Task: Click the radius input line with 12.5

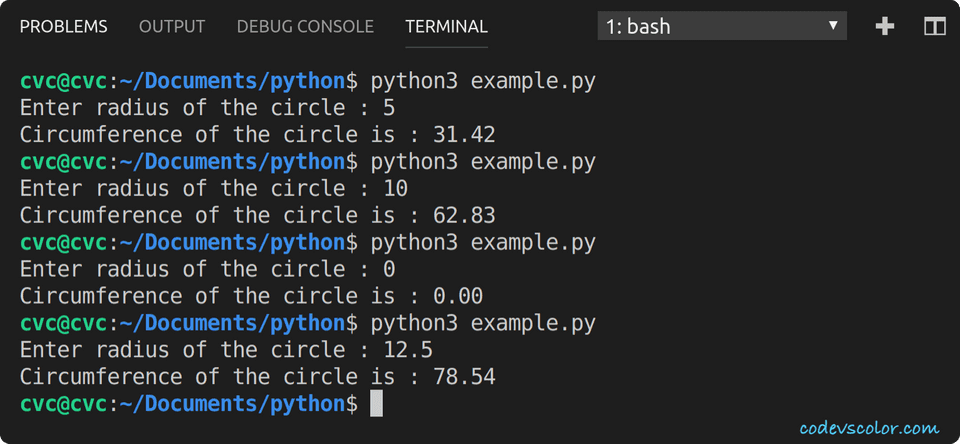Action: [226, 350]
